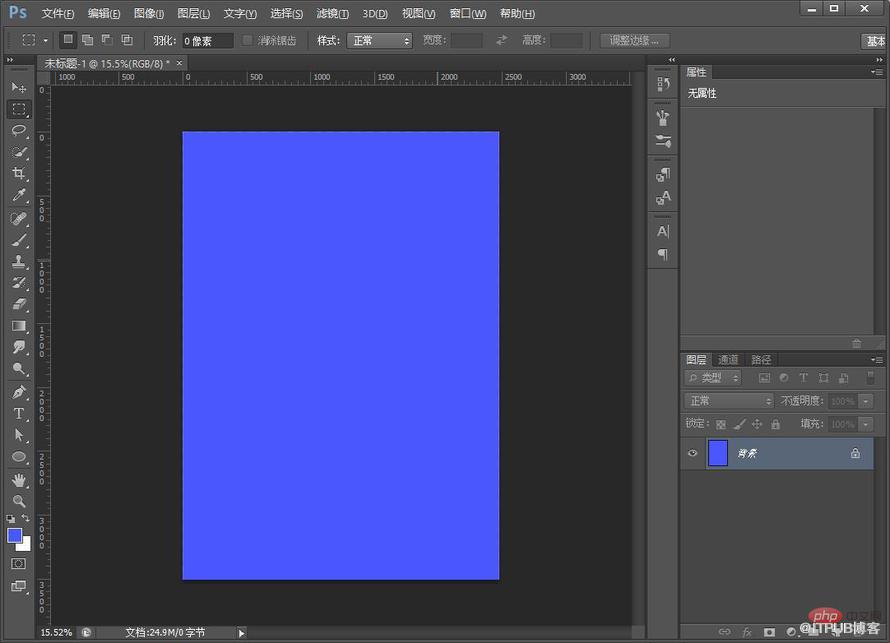
Task: Toggle visibility of the 背景 layer
Action: [692, 453]
